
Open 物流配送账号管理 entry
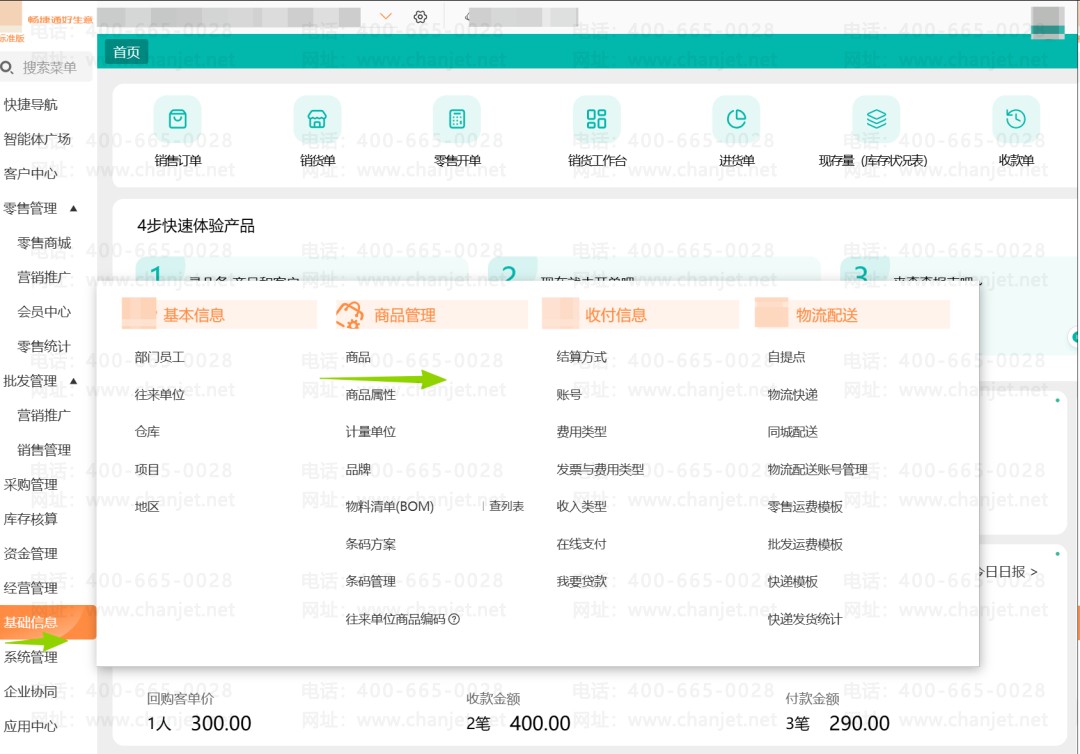click(x=818, y=470)
